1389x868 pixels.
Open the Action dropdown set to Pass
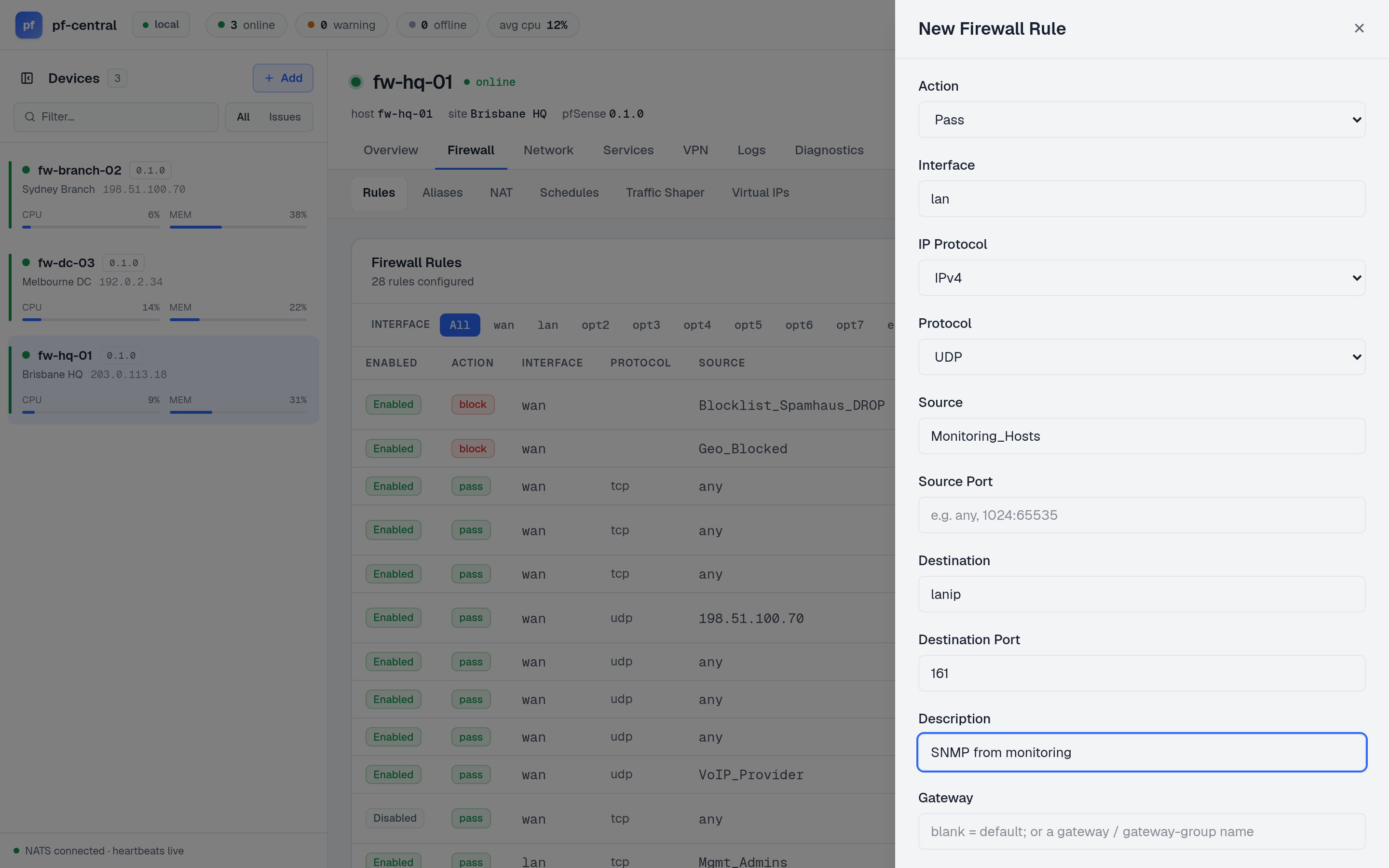pos(1142,120)
